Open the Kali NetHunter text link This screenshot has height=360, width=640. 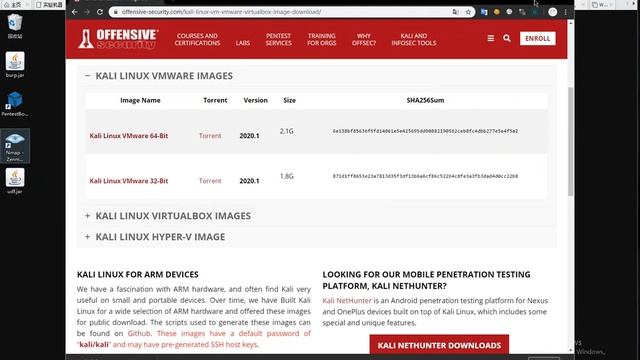(347, 300)
